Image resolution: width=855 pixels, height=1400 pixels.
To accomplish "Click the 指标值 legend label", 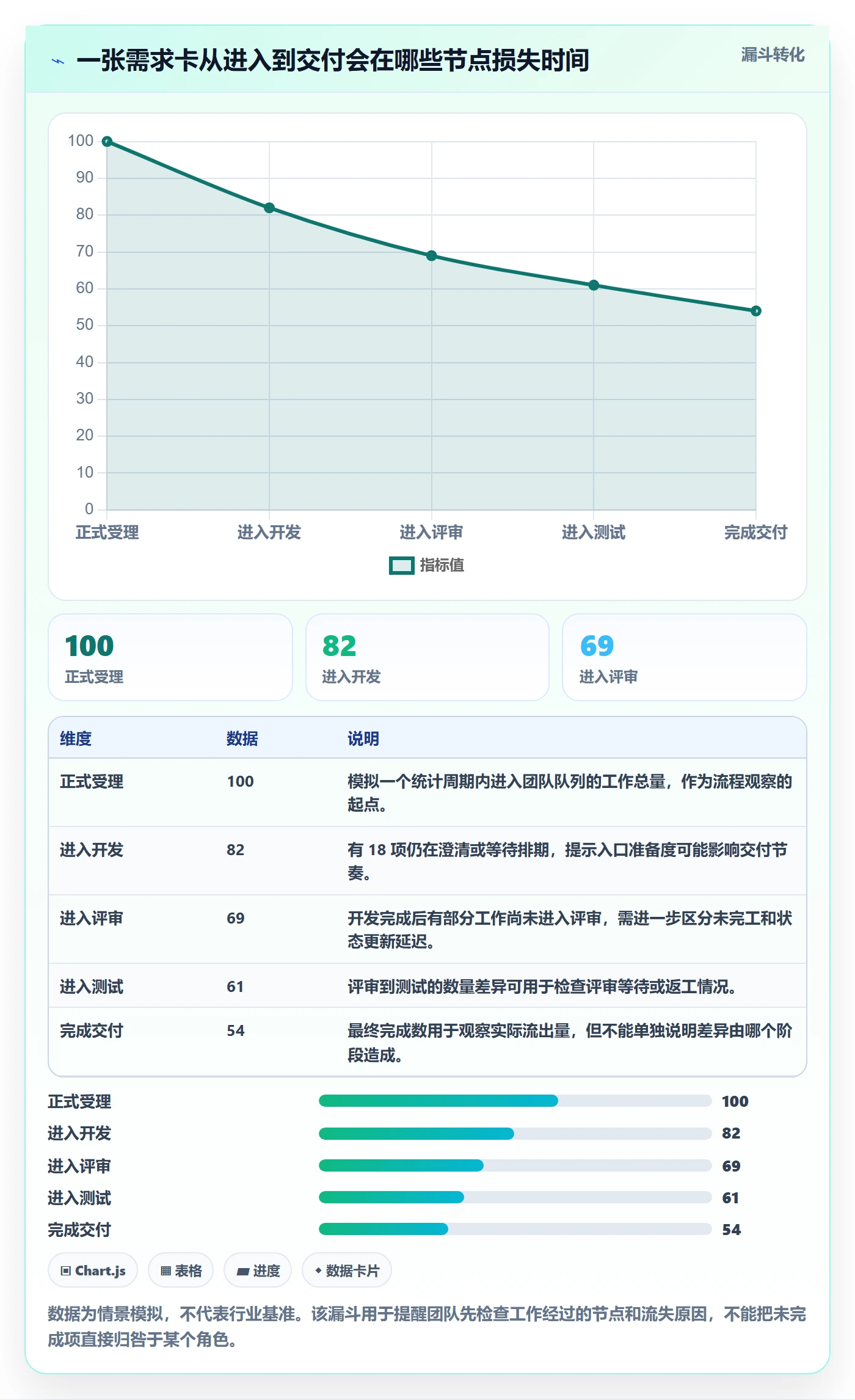I will [x=442, y=566].
